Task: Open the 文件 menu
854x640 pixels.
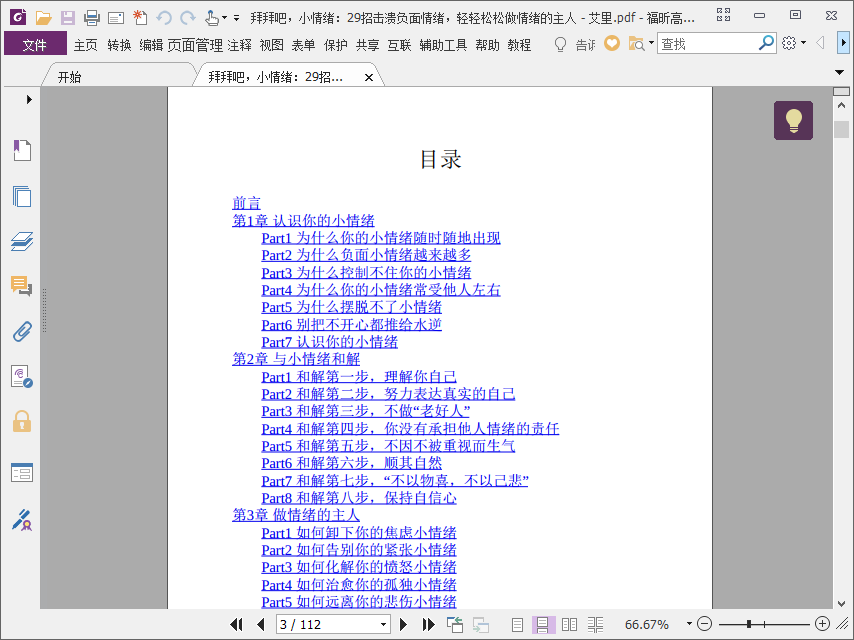Action: [x=35, y=44]
